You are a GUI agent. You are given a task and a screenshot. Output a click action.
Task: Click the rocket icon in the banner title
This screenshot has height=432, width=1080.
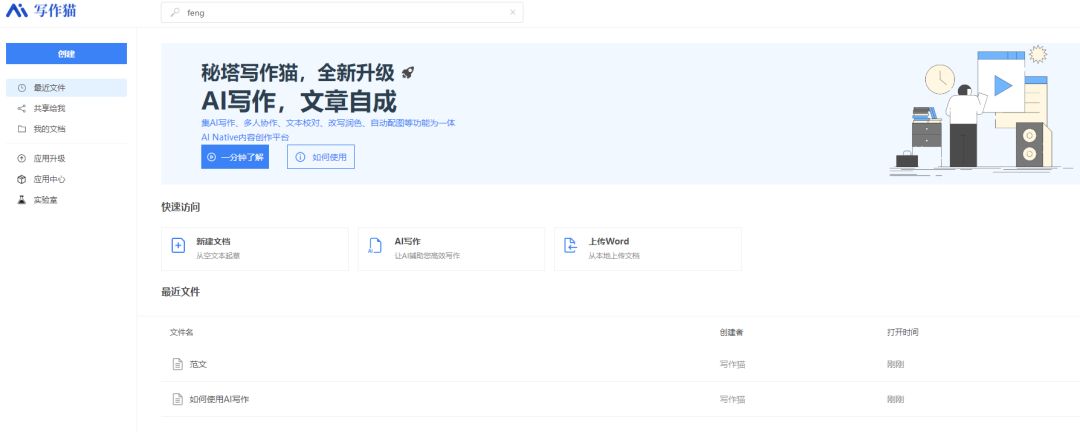(408, 72)
